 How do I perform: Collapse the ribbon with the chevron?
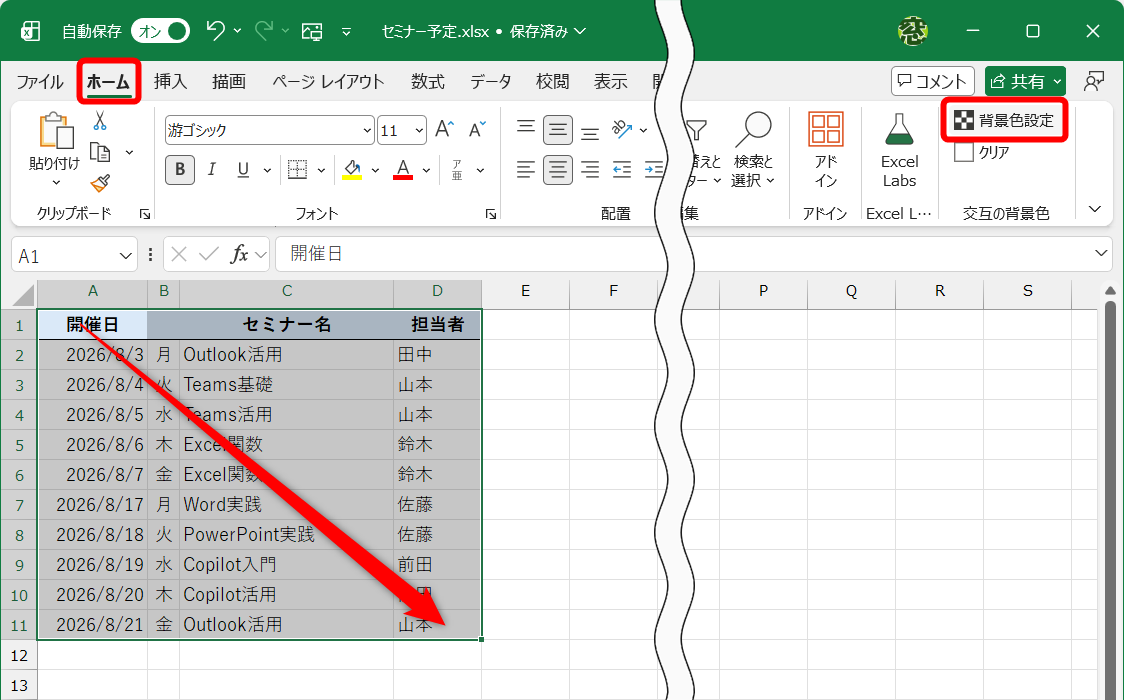[x=1095, y=209]
